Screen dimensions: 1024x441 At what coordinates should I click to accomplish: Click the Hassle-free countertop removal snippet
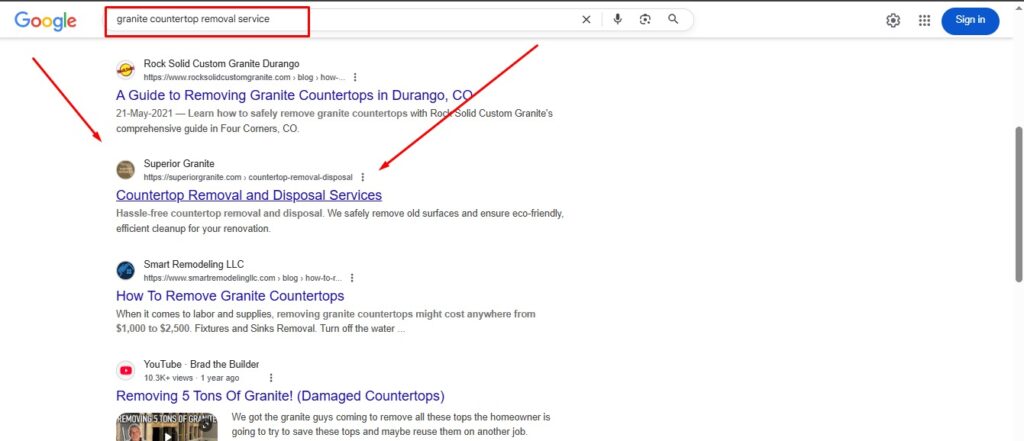(340, 221)
